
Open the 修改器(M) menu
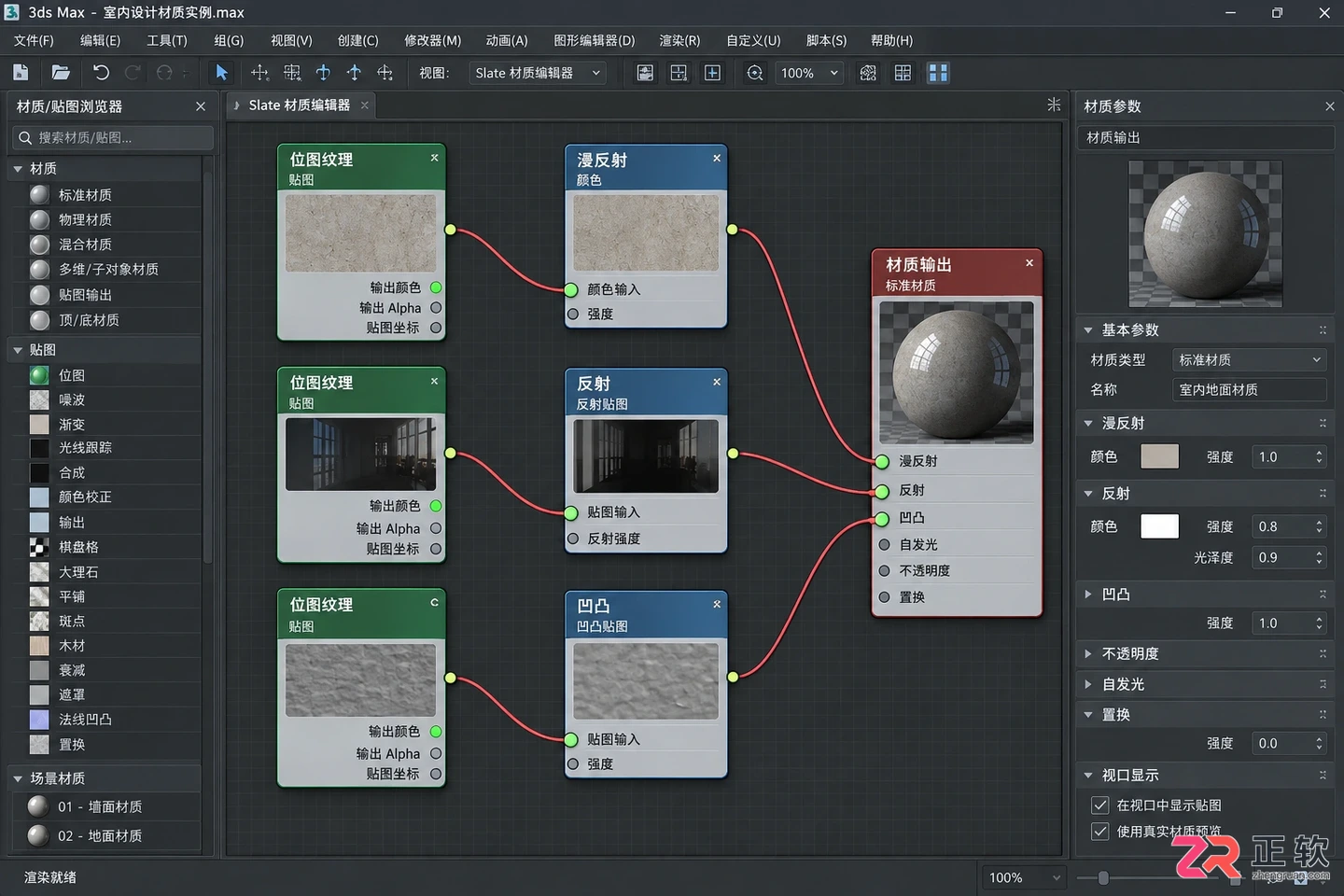pos(432,40)
